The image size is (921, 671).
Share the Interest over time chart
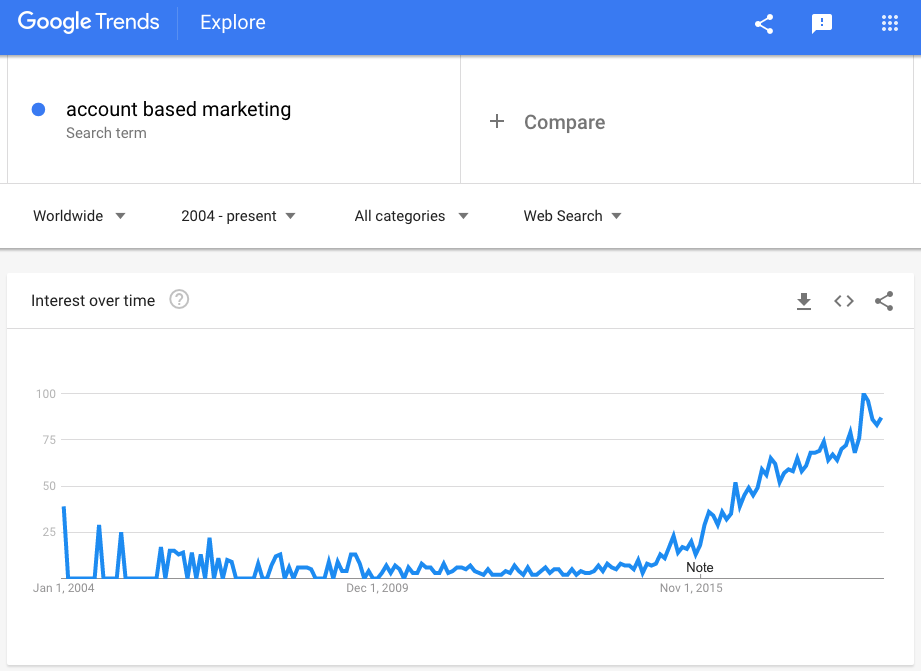[x=884, y=301]
